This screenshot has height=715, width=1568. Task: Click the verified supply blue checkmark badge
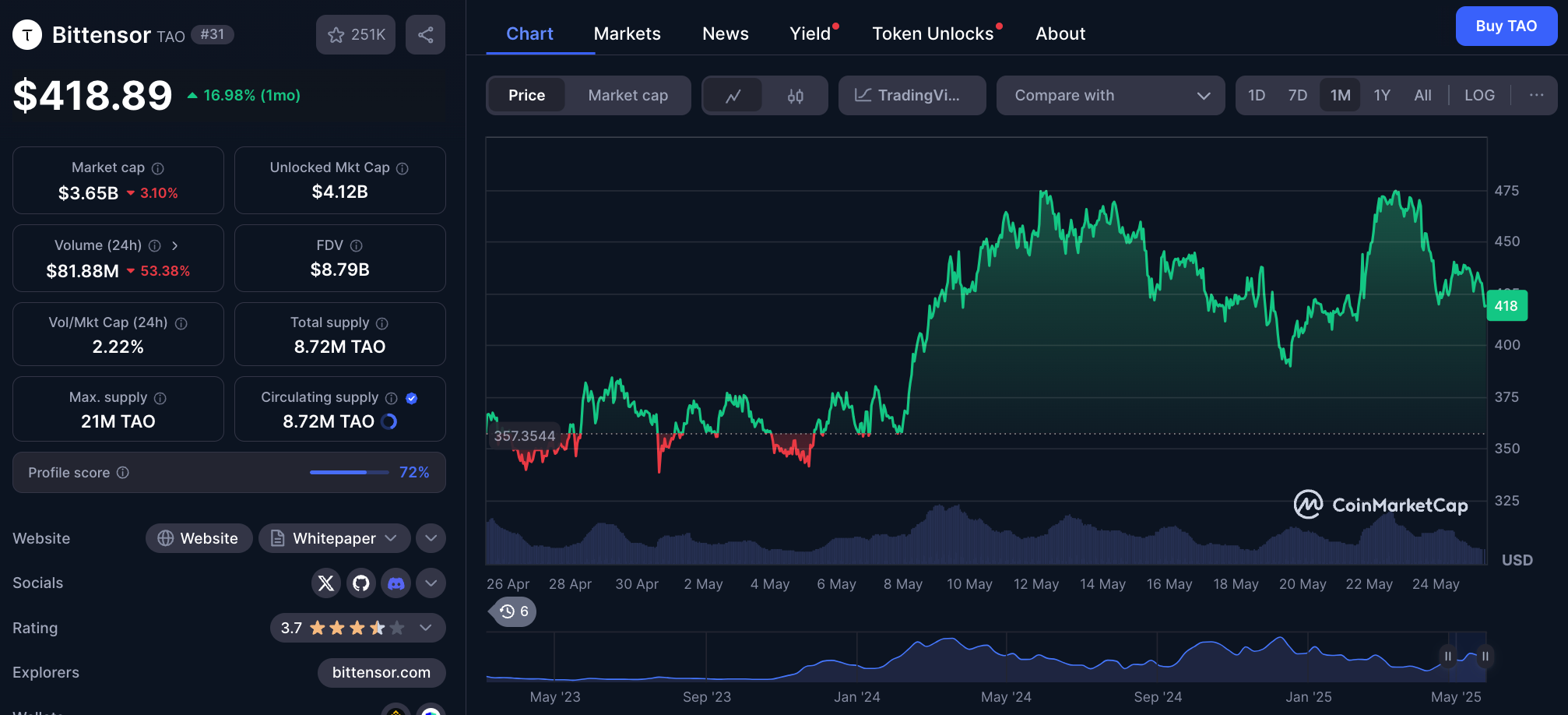[412, 398]
